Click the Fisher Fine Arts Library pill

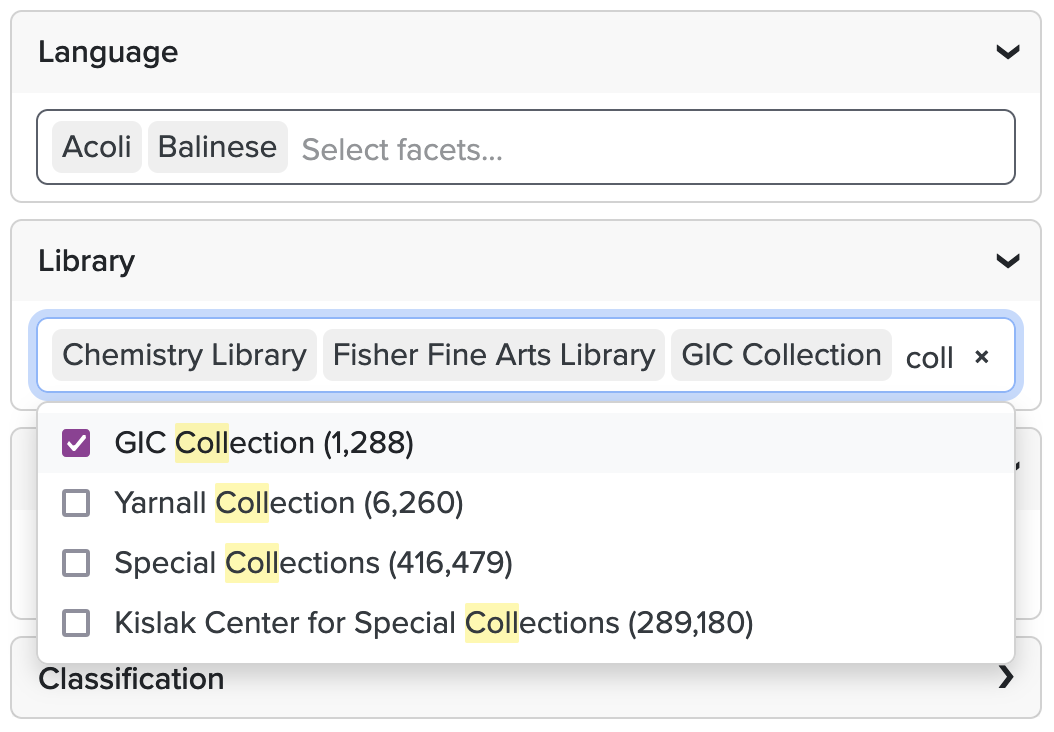click(x=493, y=355)
